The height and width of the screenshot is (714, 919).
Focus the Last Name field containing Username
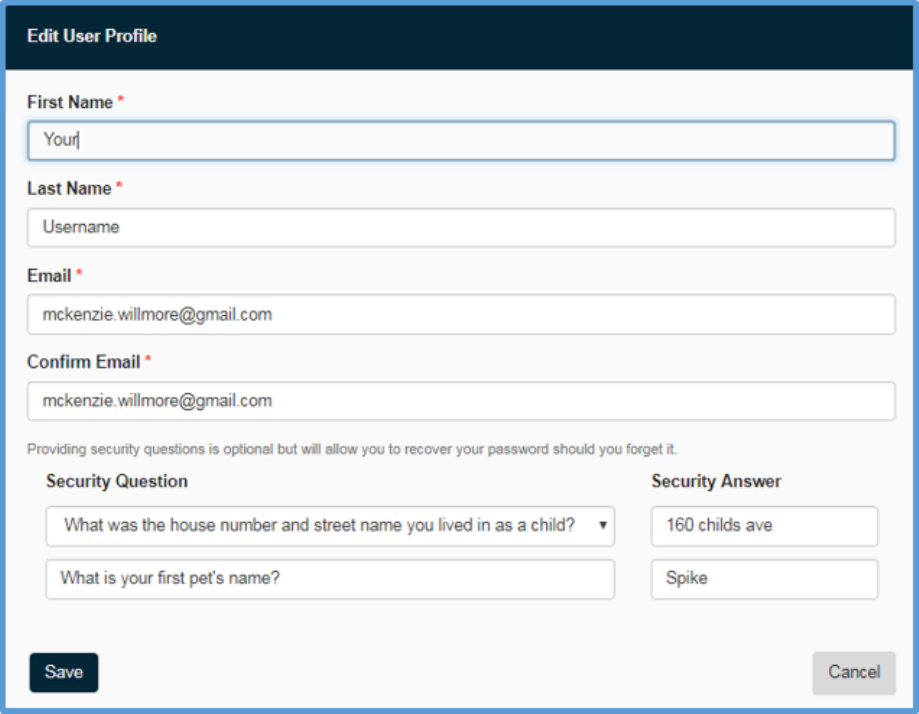[x=460, y=227]
